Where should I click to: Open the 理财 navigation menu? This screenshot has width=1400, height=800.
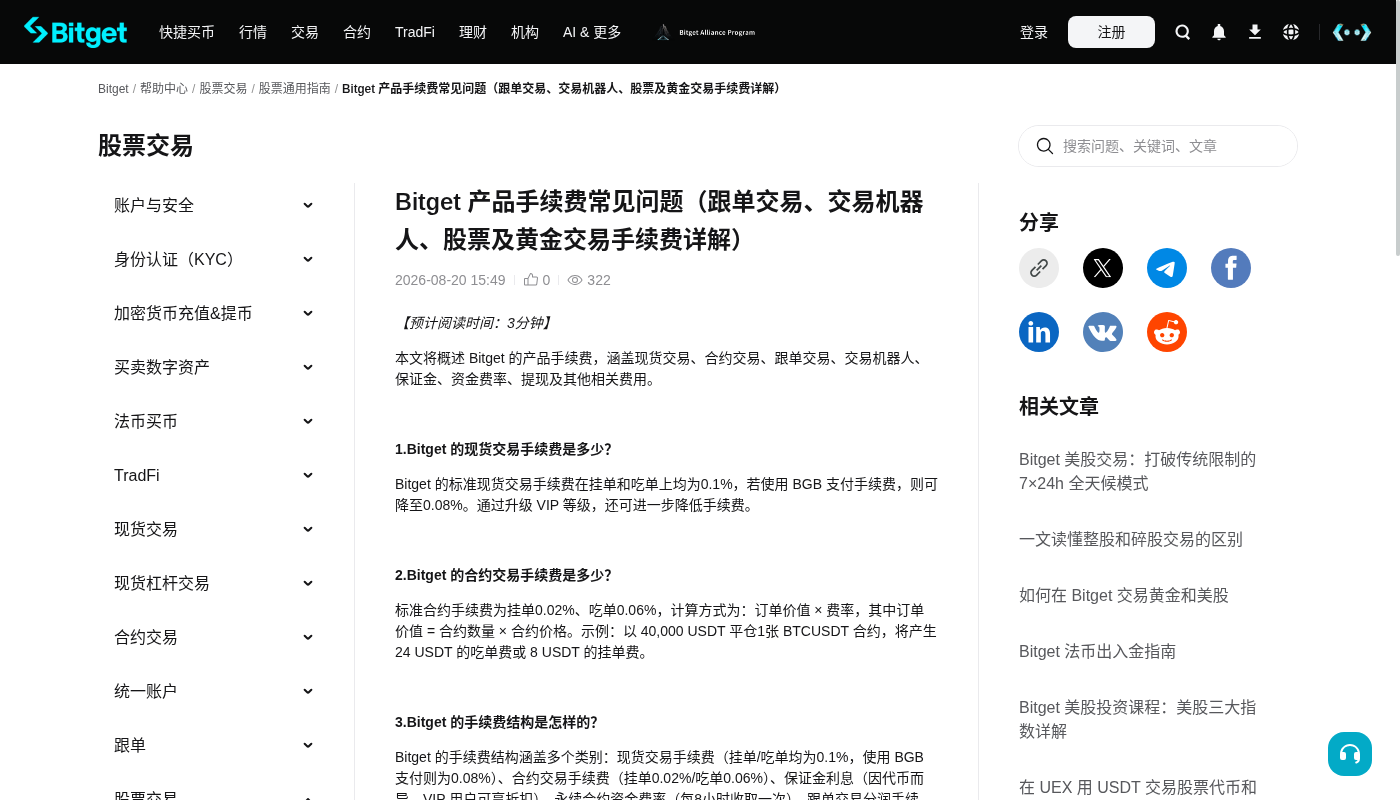(473, 32)
